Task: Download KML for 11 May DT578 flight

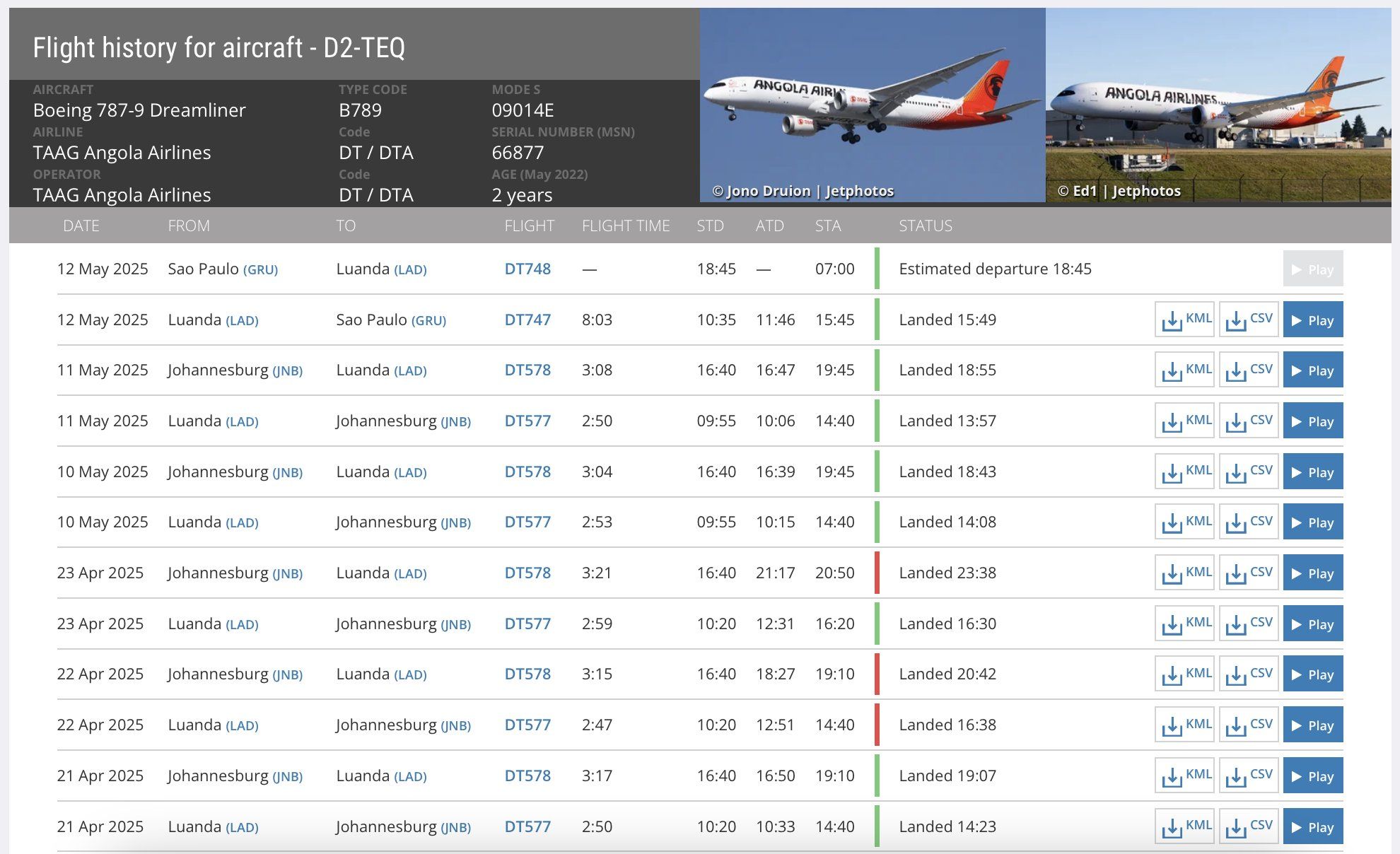Action: pyautogui.click(x=1184, y=370)
